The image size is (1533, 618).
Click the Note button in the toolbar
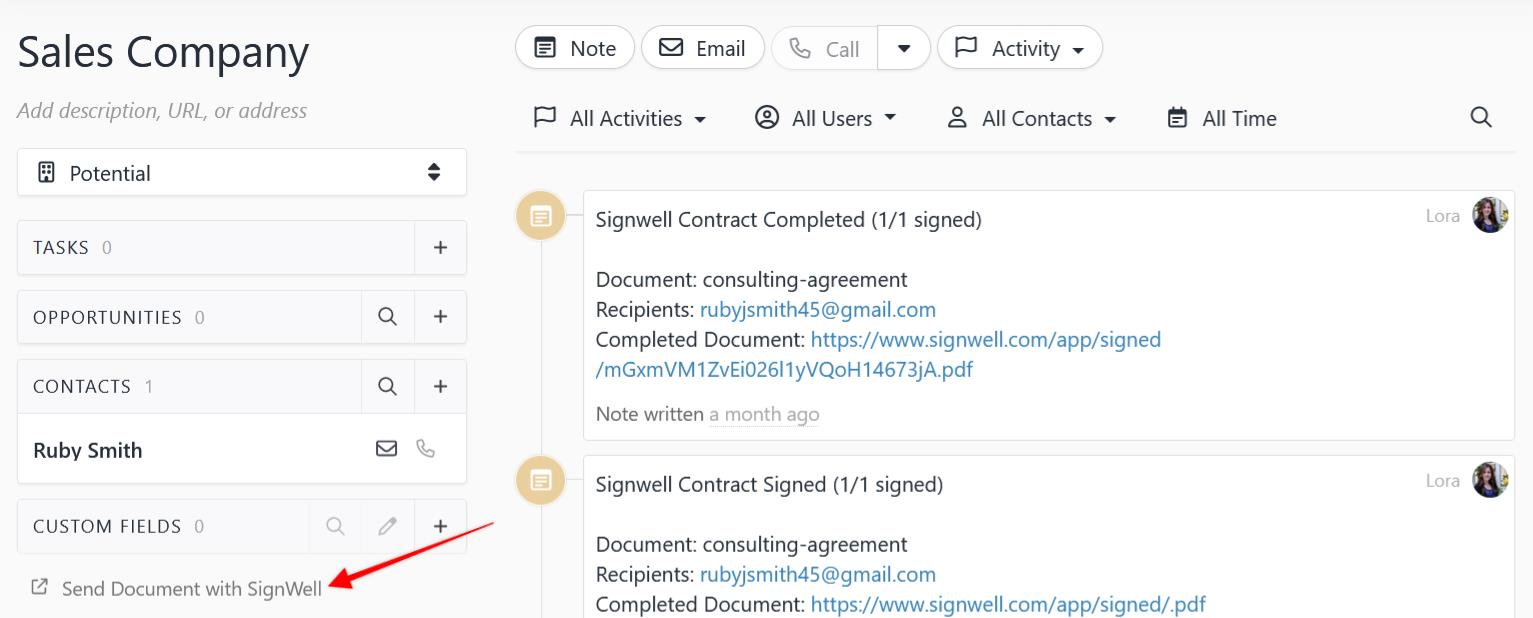574,47
